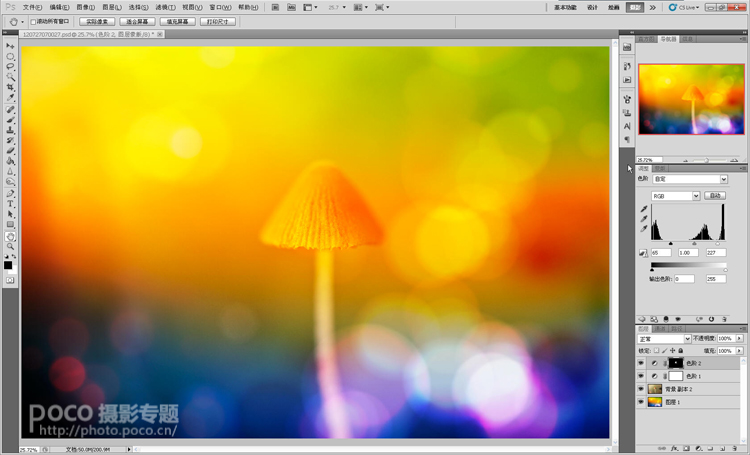Image resolution: width=750 pixels, height=455 pixels.
Task: Select the Move tool
Action: [10, 46]
